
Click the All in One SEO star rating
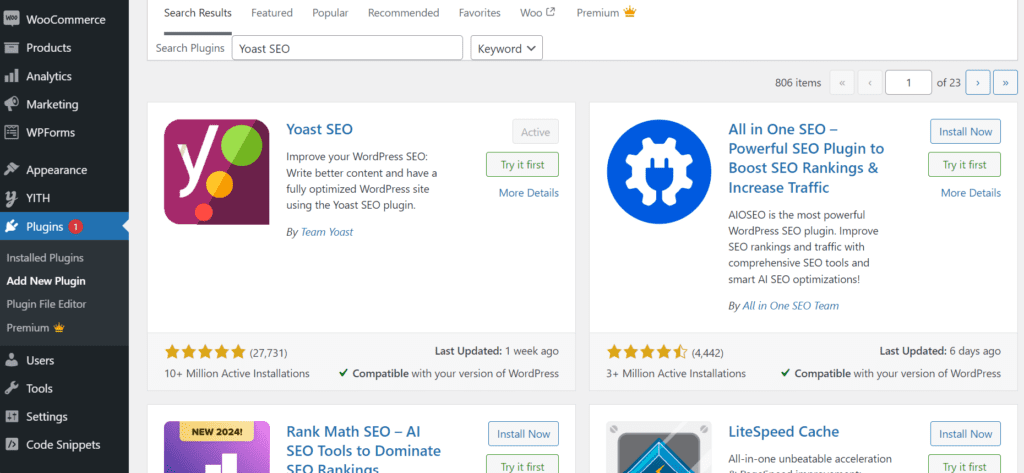pos(647,352)
